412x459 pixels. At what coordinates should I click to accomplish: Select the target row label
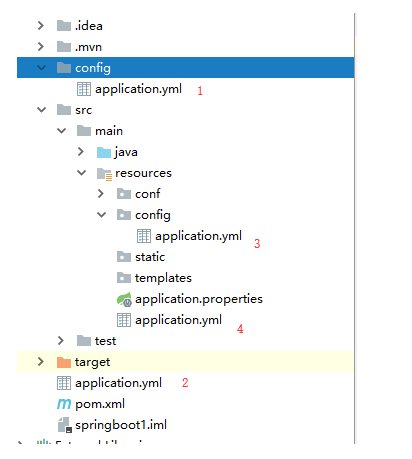pyautogui.click(x=92, y=362)
